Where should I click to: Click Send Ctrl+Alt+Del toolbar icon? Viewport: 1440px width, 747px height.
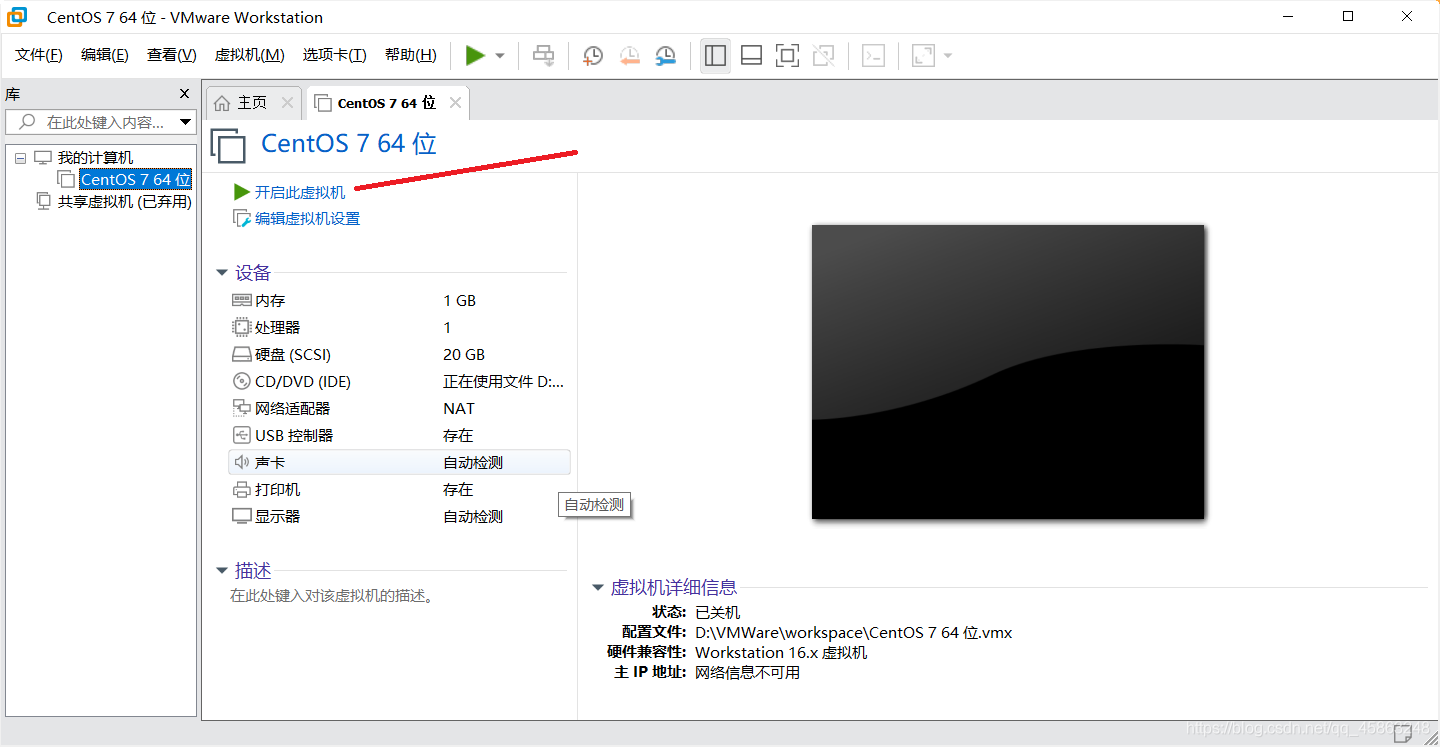pyautogui.click(x=544, y=56)
